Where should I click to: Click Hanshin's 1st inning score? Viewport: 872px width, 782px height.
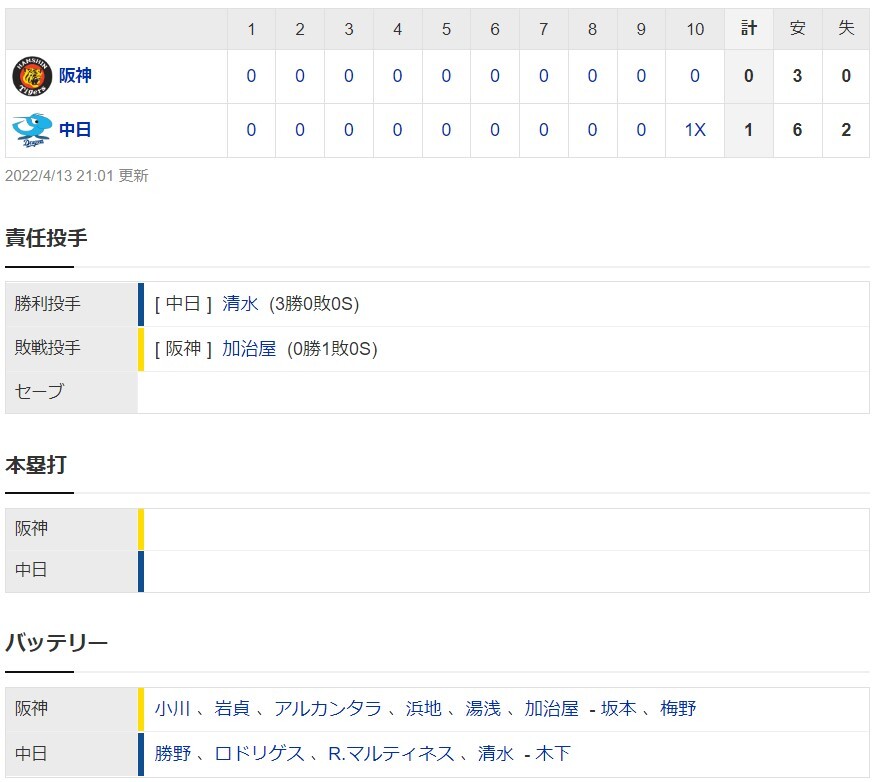pyautogui.click(x=251, y=76)
